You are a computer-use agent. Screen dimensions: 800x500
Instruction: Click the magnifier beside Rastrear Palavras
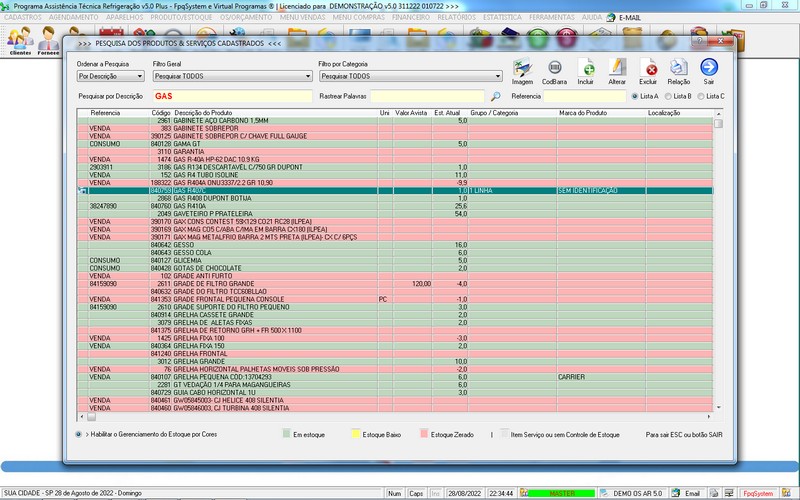495,96
